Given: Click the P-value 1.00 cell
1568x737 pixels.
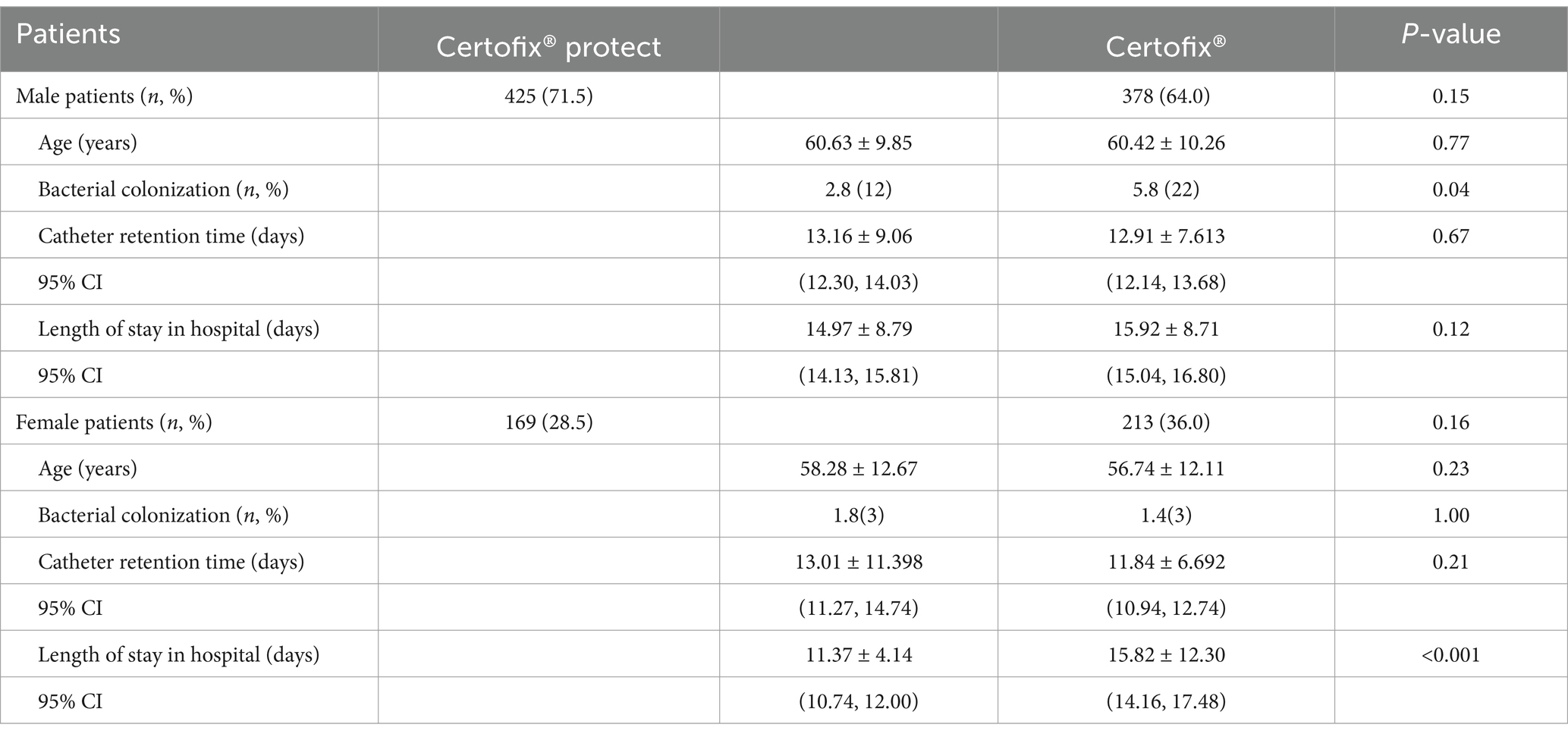Looking at the screenshot, I should point(1450,515).
